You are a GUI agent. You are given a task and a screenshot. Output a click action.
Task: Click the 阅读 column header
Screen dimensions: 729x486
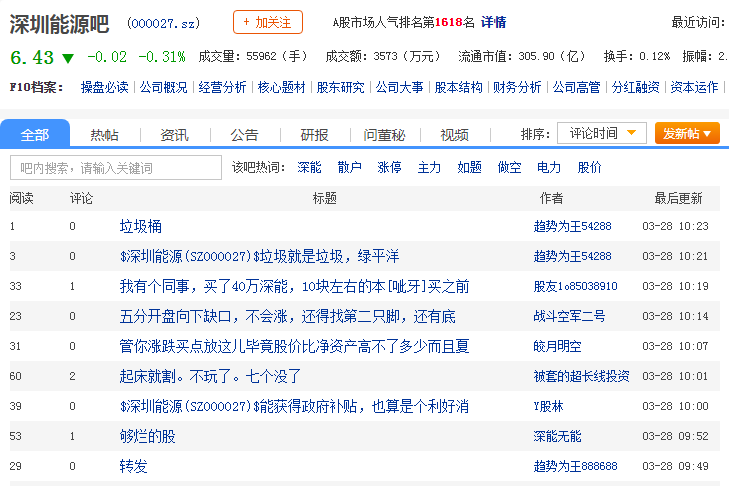[x=21, y=198]
